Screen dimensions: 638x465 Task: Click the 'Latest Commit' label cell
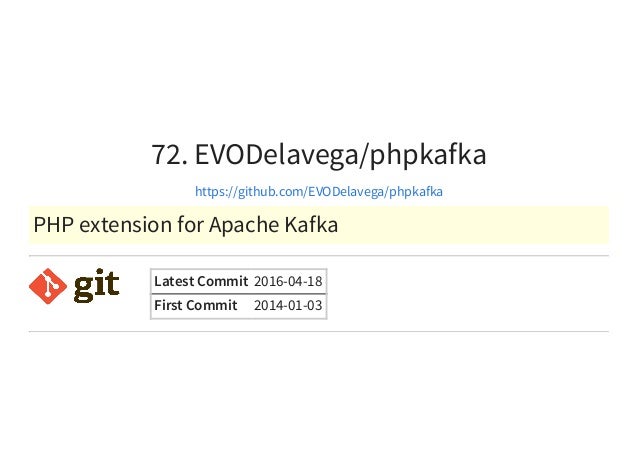coord(201,281)
